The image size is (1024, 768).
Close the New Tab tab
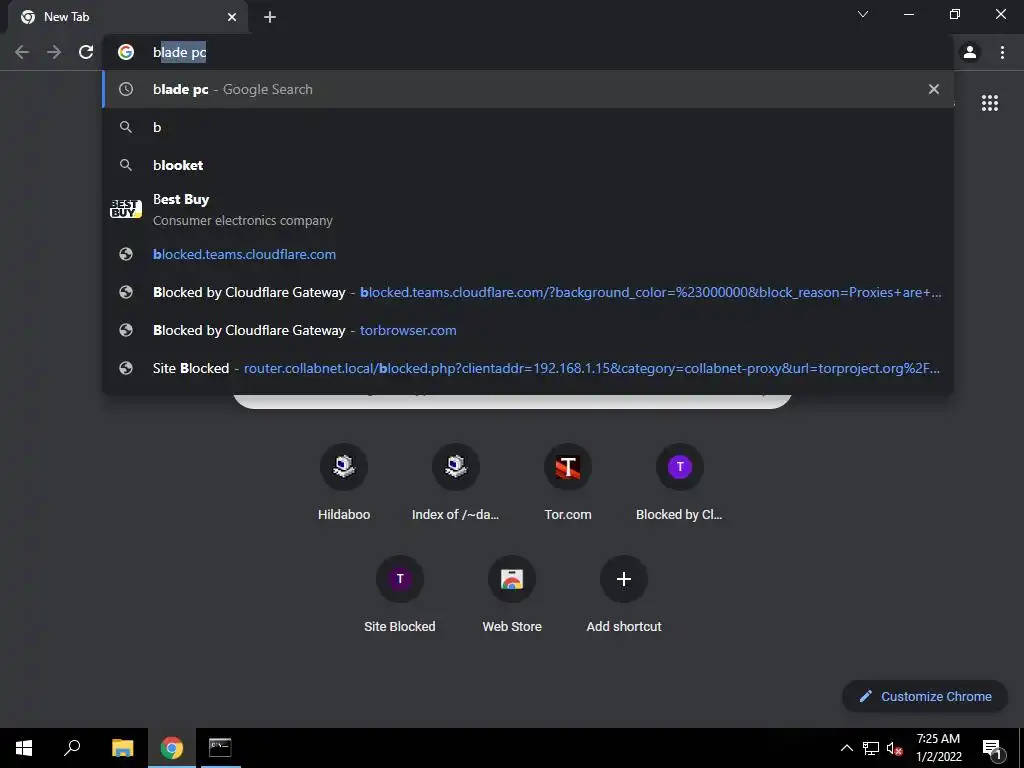tap(232, 17)
